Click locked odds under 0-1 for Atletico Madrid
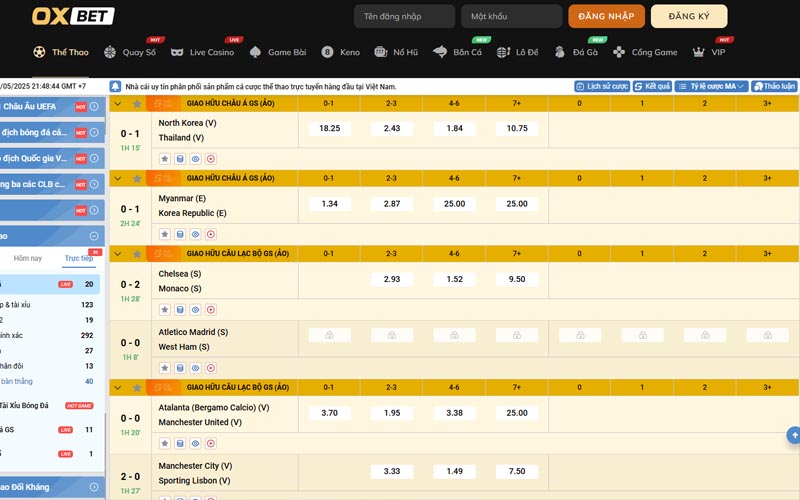The width and height of the screenshot is (800, 500). click(x=330, y=335)
